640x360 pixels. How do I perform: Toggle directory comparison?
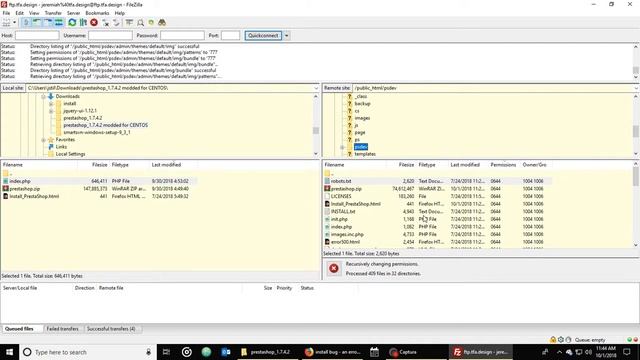[x=140, y=22]
